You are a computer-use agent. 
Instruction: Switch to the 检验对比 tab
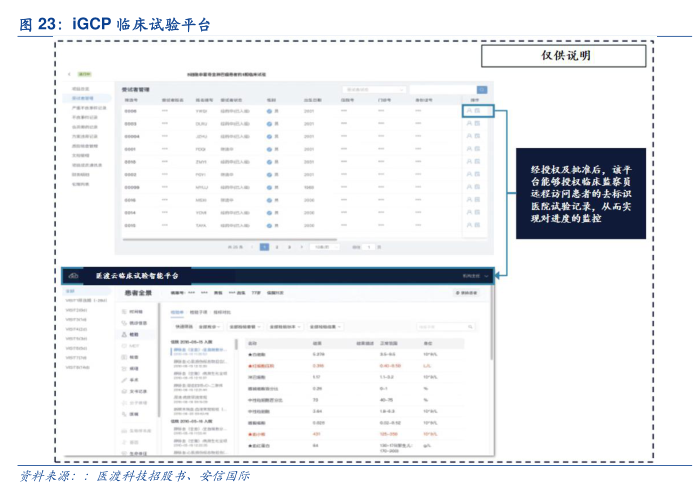222,312
